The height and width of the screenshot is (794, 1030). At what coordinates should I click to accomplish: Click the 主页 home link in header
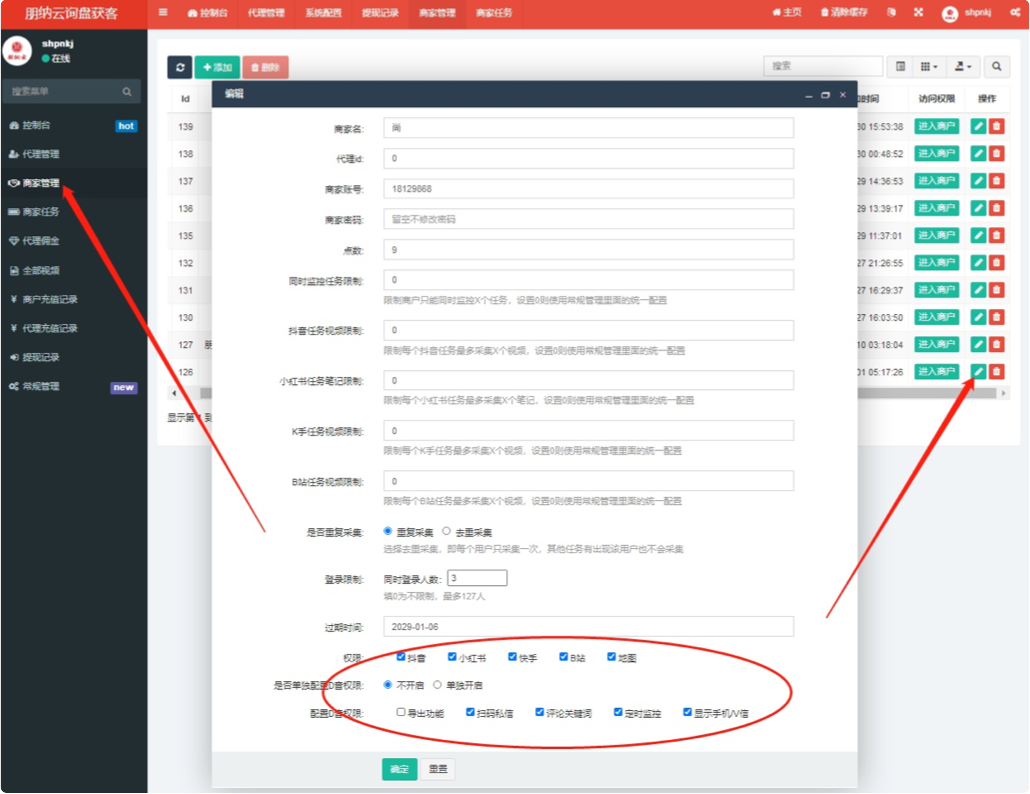point(787,12)
